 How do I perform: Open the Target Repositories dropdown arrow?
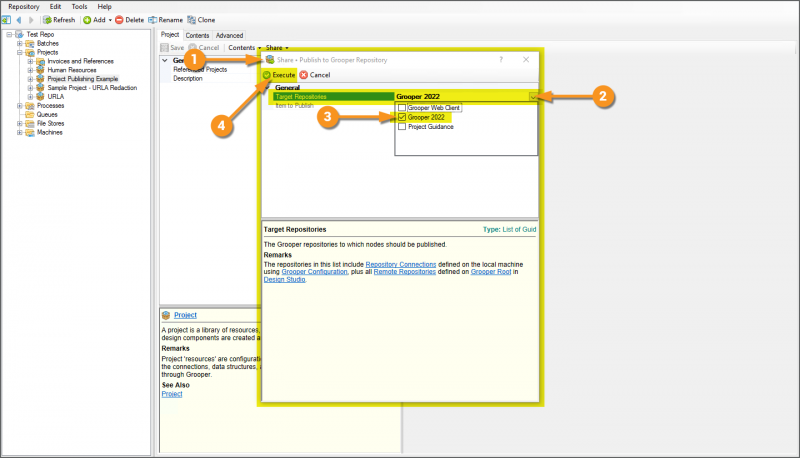[x=533, y=96]
